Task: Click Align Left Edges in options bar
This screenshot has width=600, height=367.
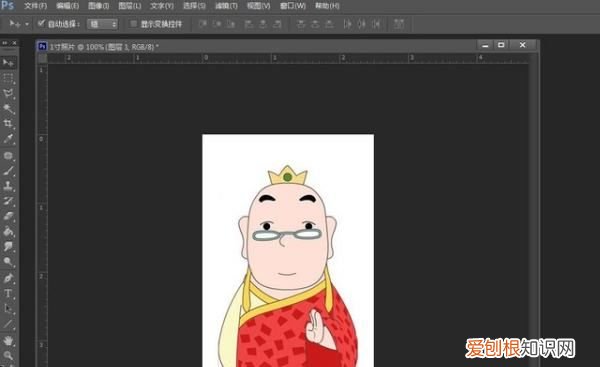Action: (x=249, y=24)
